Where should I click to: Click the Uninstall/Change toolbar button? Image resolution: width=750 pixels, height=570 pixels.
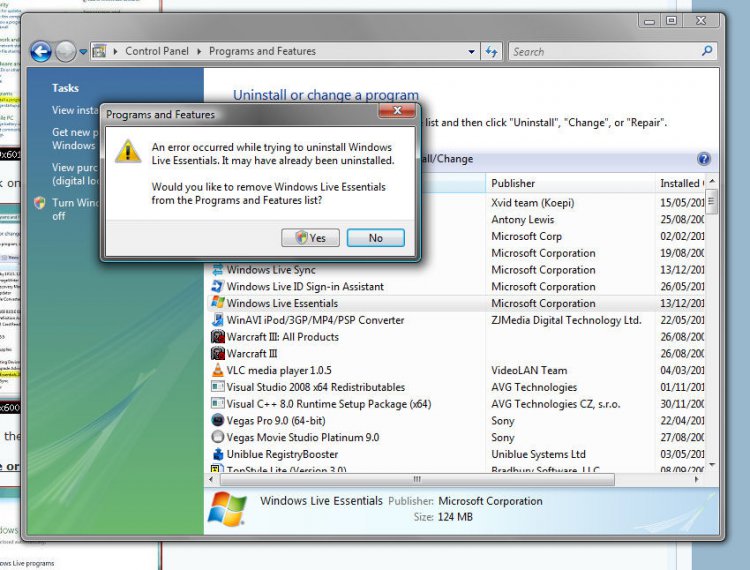(447, 159)
